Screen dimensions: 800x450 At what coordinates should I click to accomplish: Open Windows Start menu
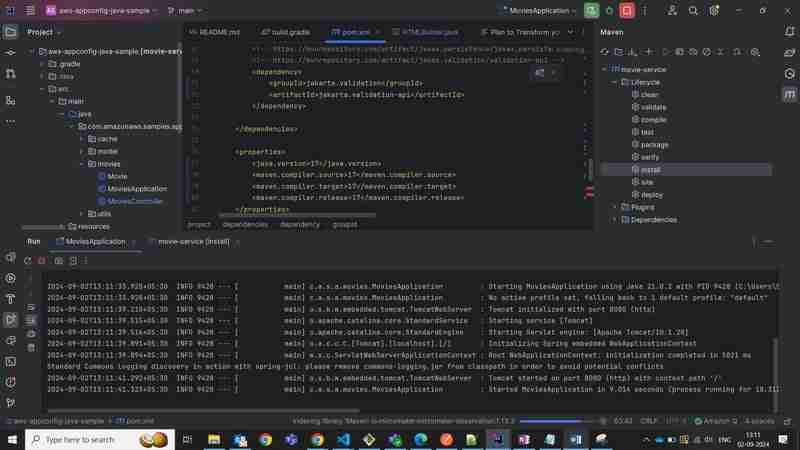coord(12,439)
